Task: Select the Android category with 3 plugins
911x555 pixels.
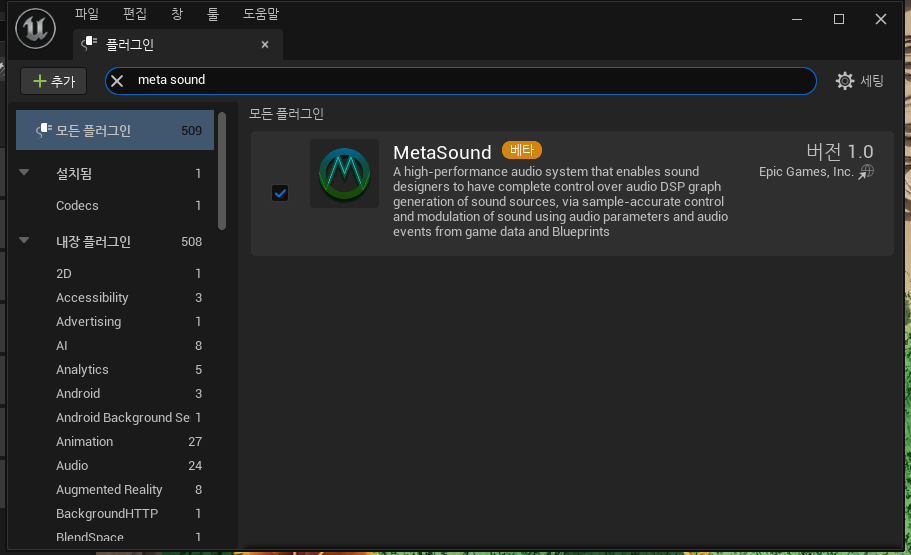Action: pos(115,393)
